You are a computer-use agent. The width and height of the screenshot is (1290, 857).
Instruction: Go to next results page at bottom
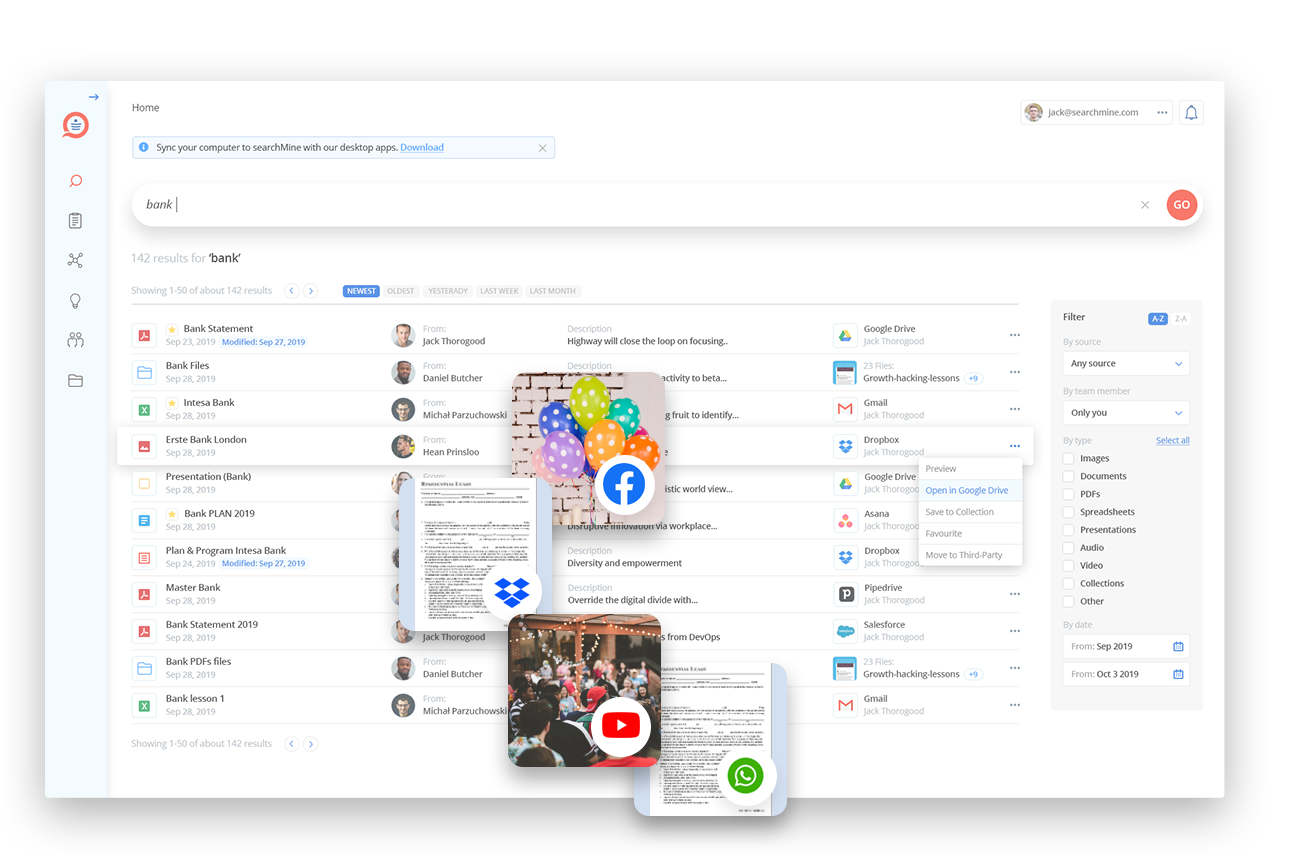(311, 744)
